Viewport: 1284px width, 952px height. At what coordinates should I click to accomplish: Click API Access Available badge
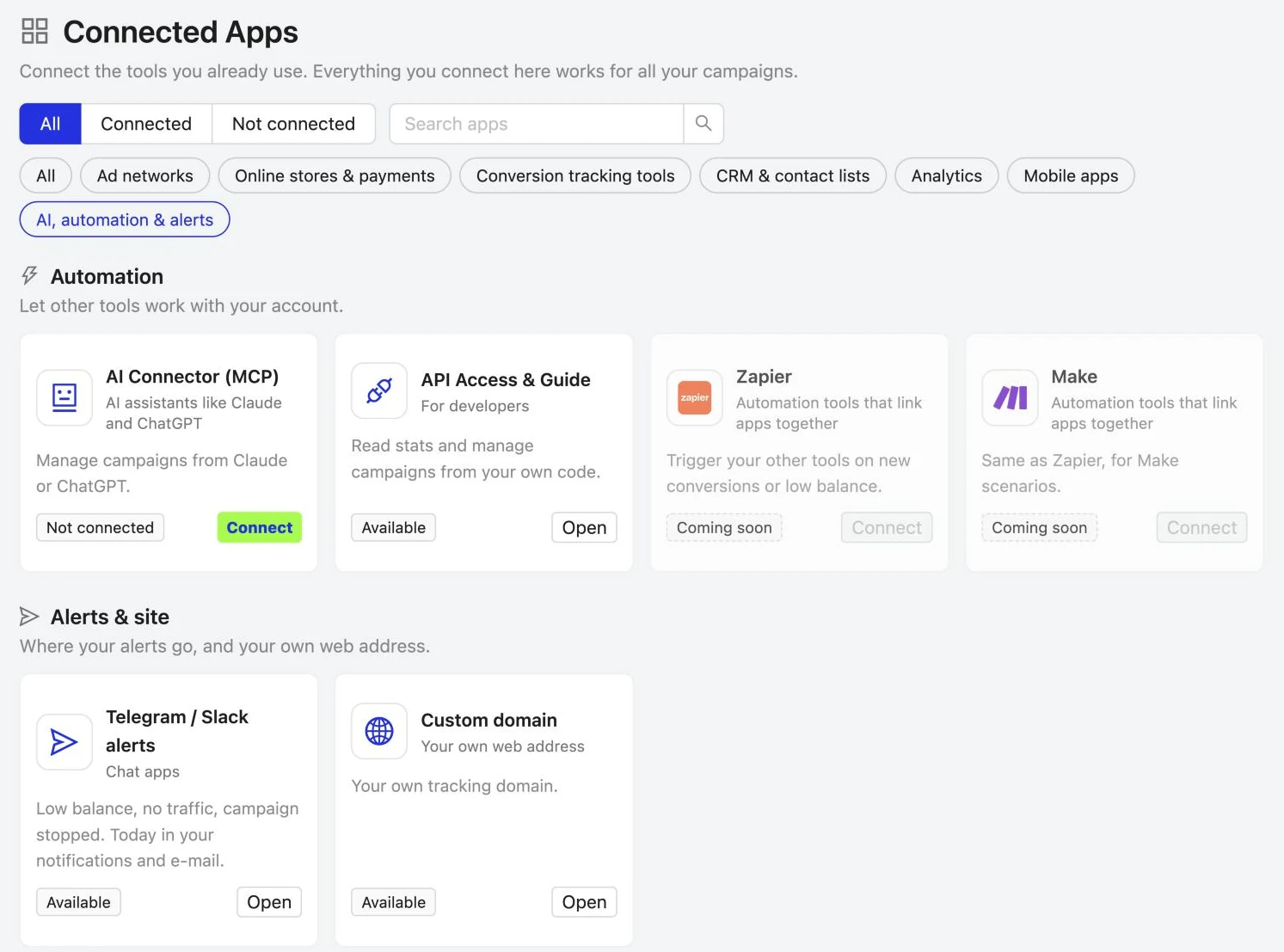point(393,527)
